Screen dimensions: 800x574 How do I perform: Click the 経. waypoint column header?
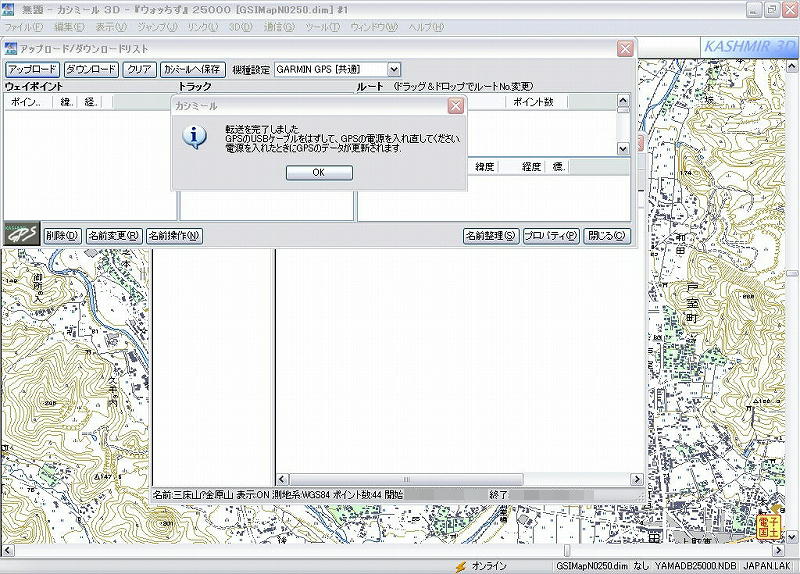pyautogui.click(x=90, y=102)
